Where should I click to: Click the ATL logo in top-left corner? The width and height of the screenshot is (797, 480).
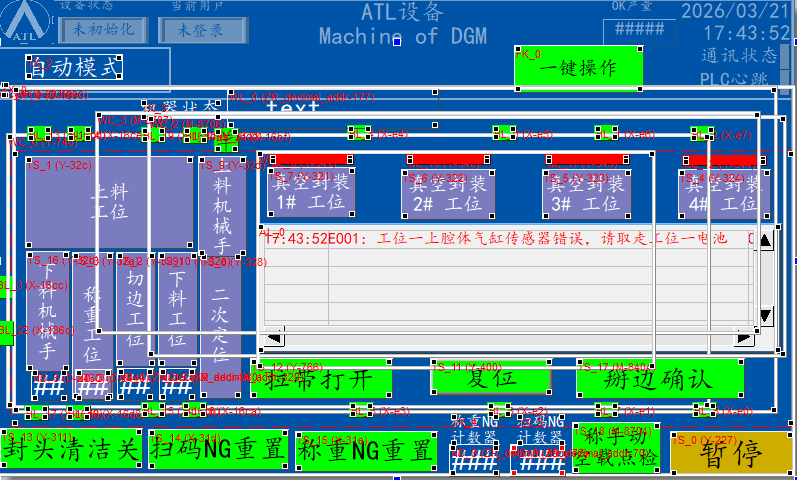coord(30,24)
